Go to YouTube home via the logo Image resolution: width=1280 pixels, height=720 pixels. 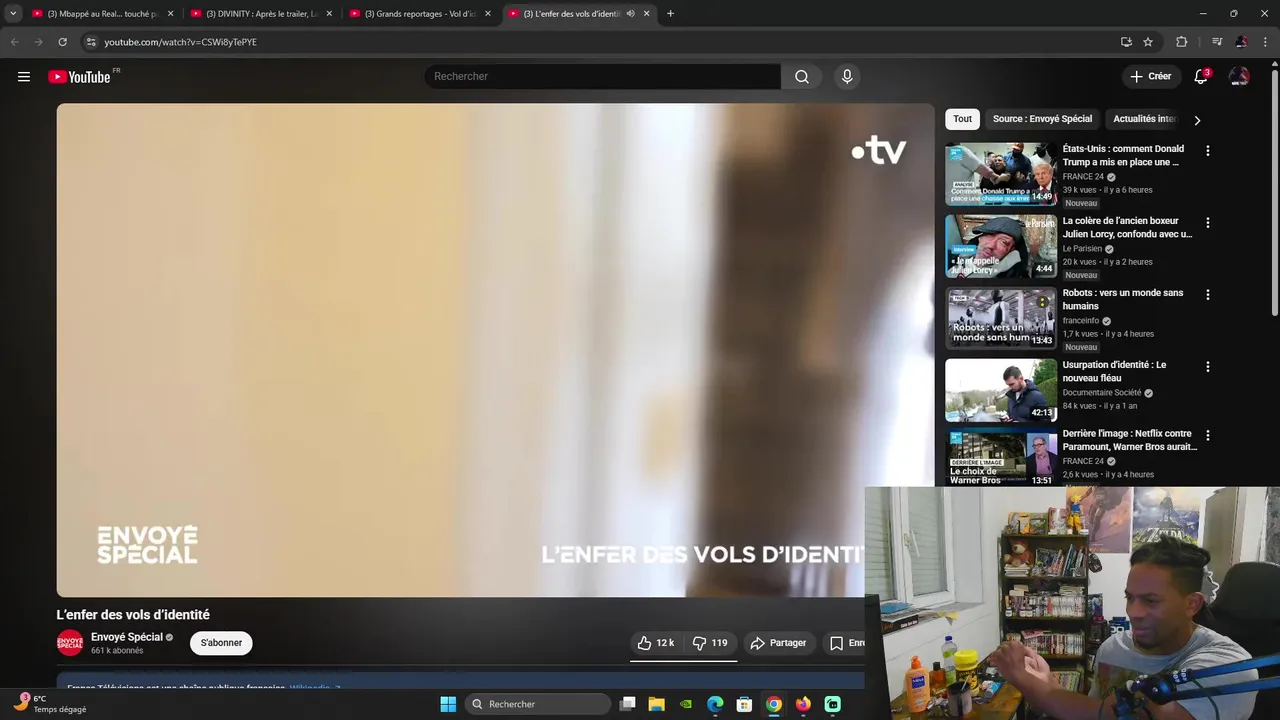pos(79,77)
